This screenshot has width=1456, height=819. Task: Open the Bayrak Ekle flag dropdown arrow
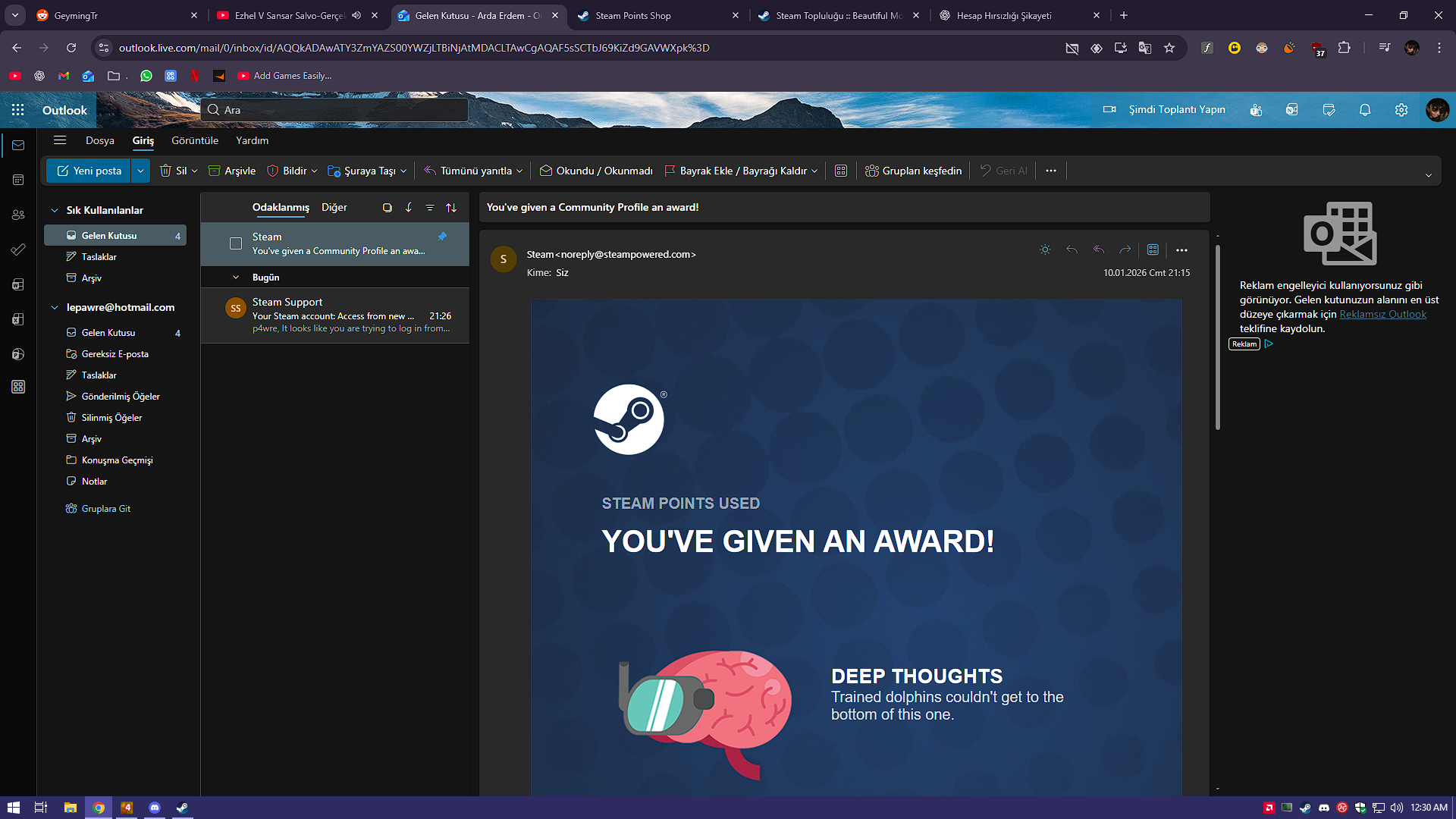pos(814,171)
